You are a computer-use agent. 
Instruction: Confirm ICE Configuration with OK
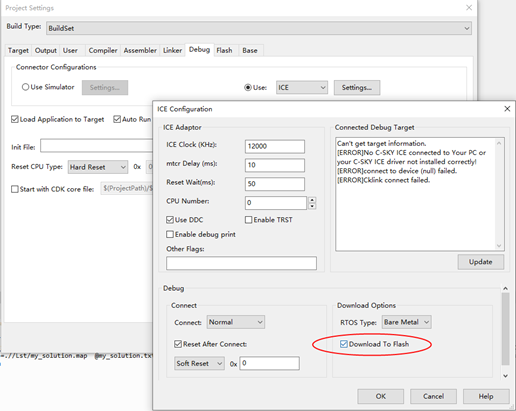[x=381, y=396]
